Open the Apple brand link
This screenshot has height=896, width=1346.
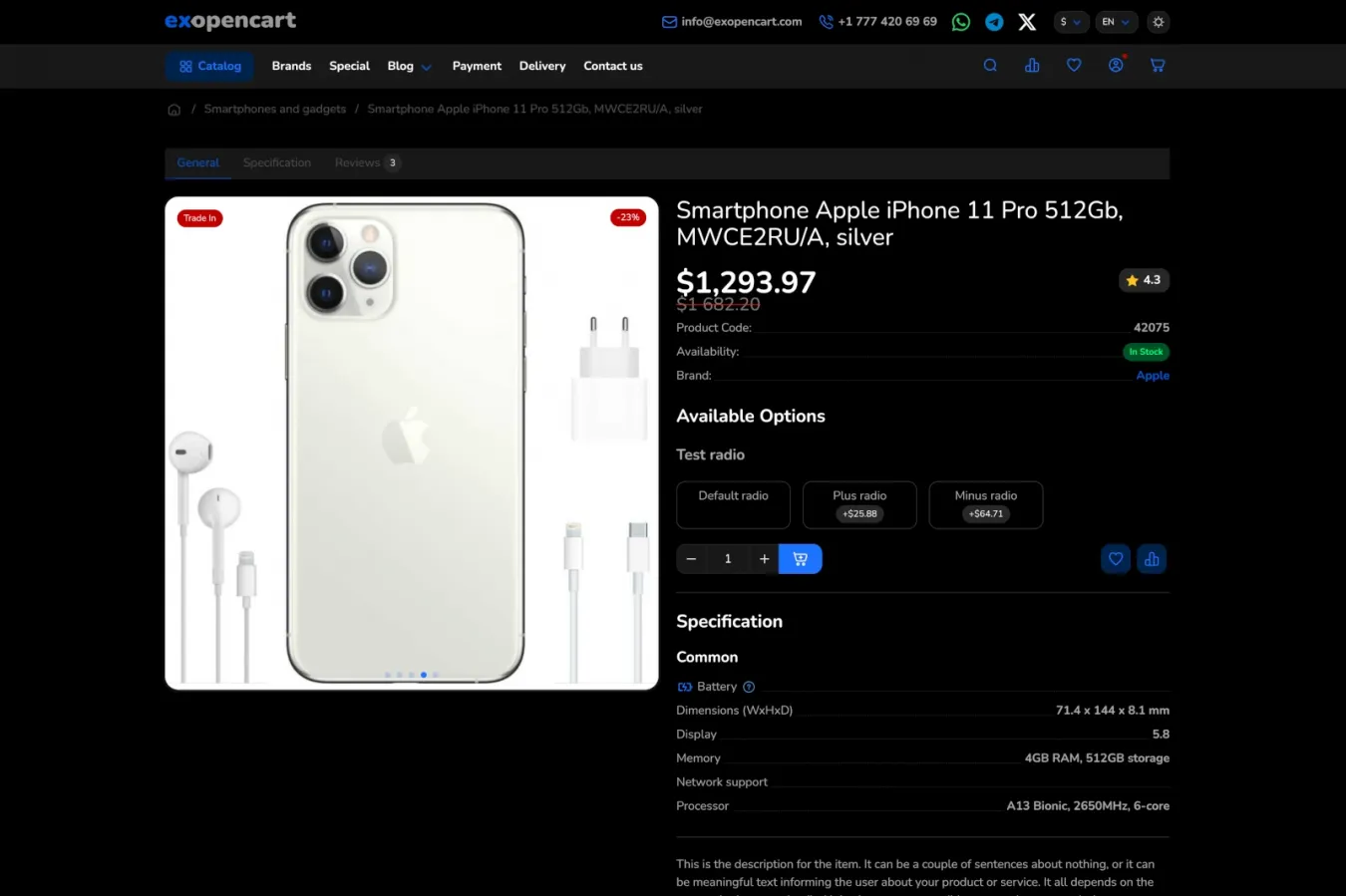pyautogui.click(x=1153, y=376)
